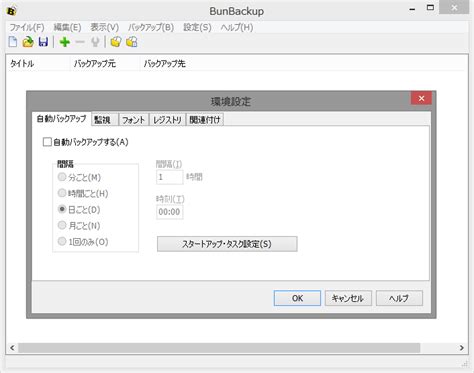This screenshot has width=474, height=373.
Task: Switch to the 監視 tab
Action: pyautogui.click(x=105, y=120)
